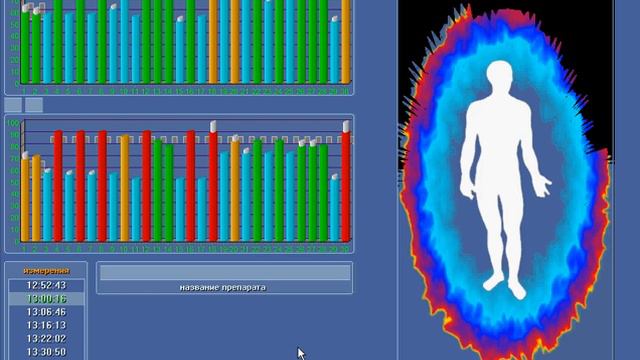The width and height of the screenshot is (640, 360).
Task: Click the right gray square button between charts
Action: [34, 105]
